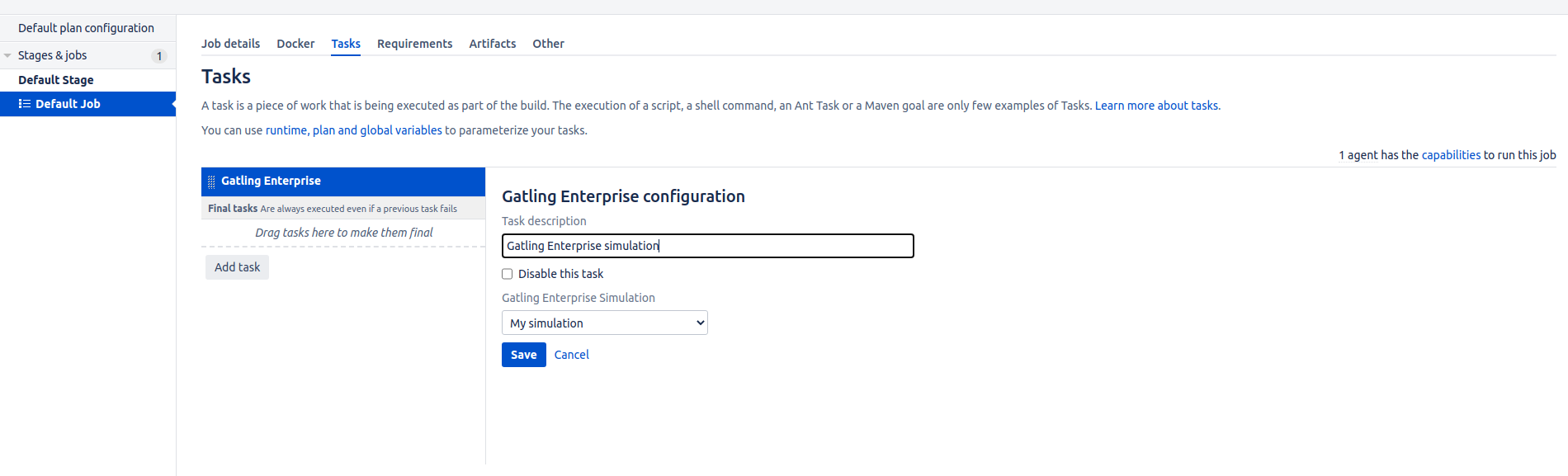Select the Gatling Enterprise task entry

click(343, 181)
